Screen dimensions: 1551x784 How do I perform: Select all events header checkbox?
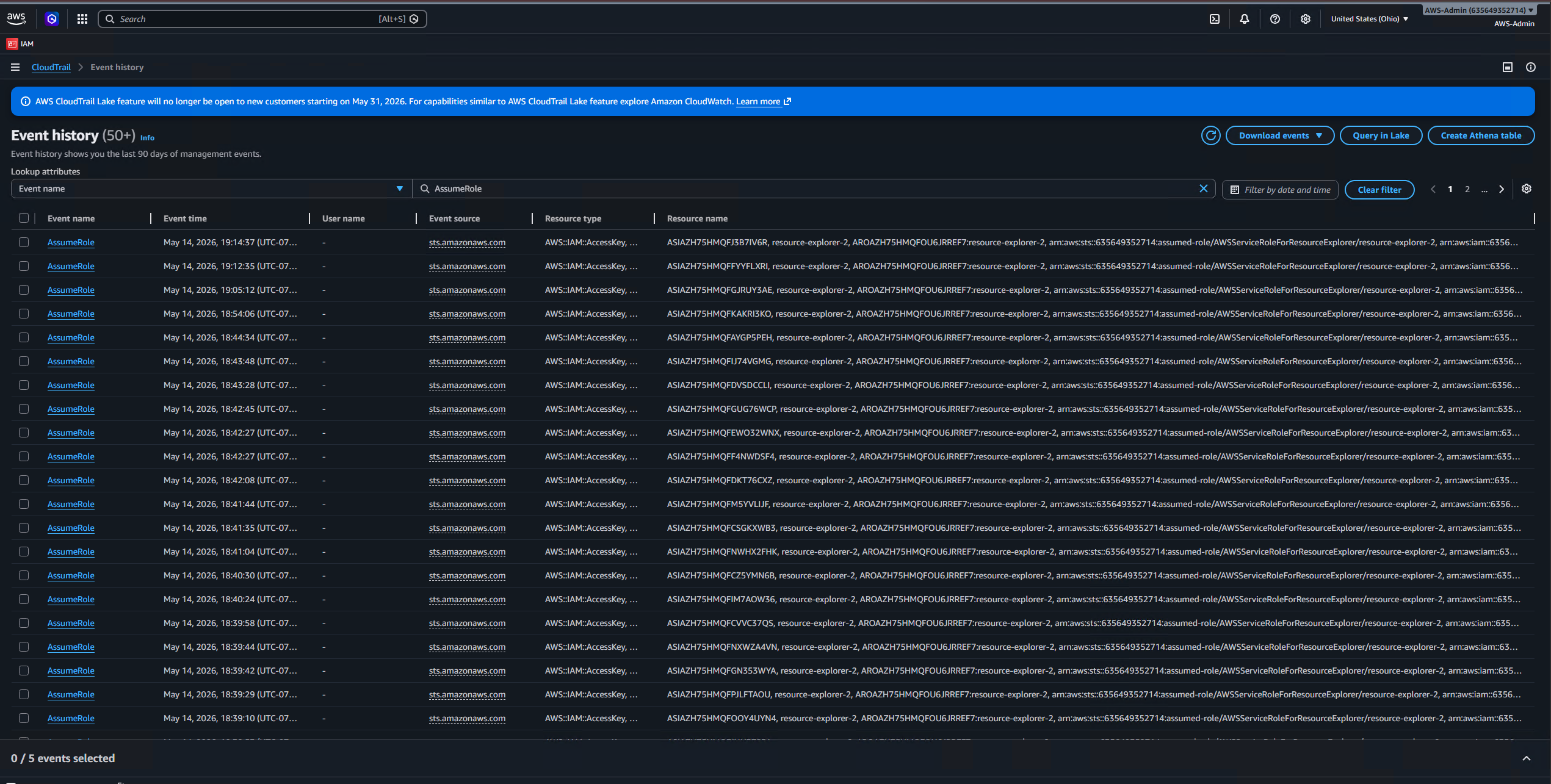pyautogui.click(x=24, y=218)
